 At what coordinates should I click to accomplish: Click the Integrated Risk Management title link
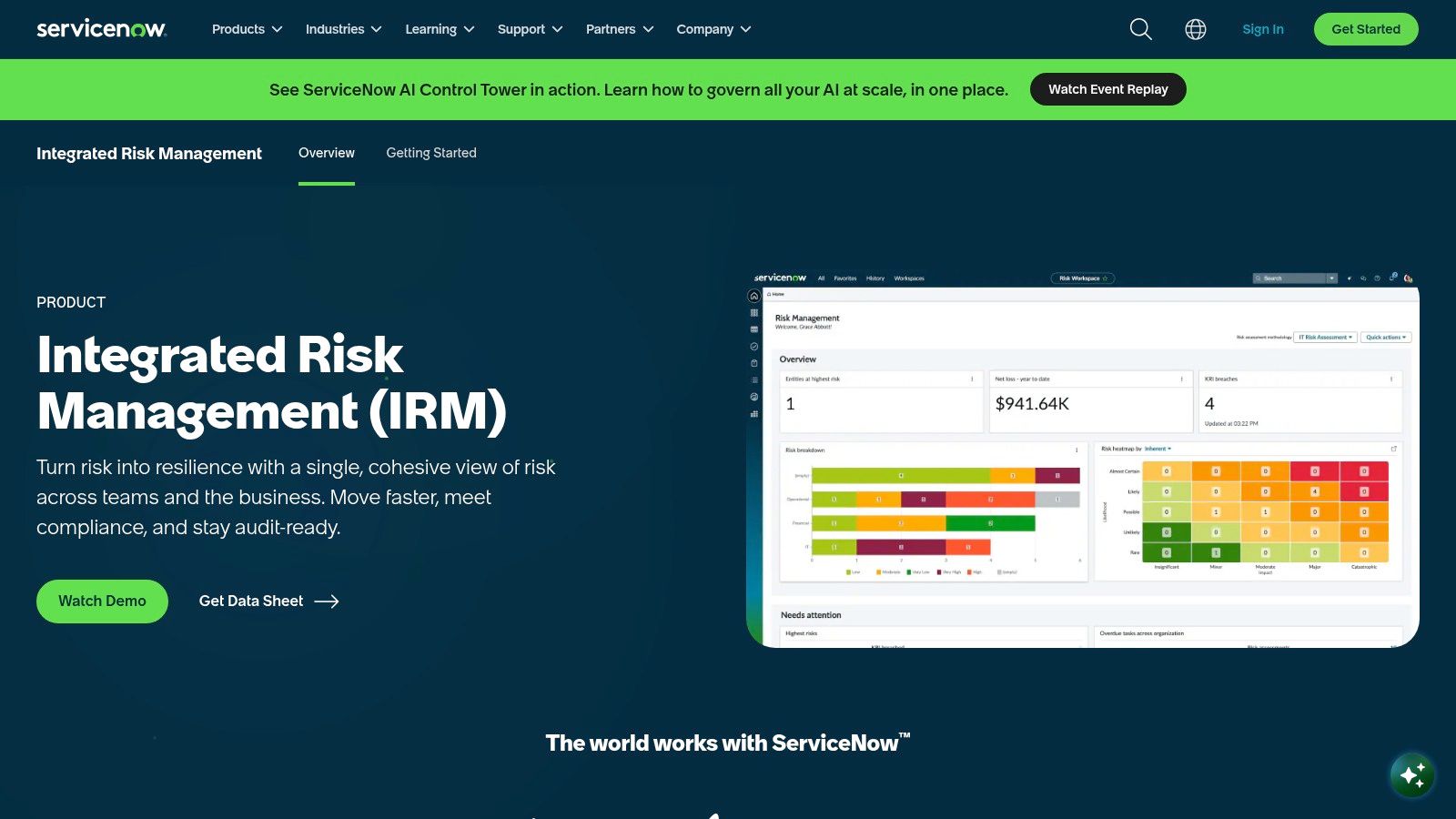pyautogui.click(x=149, y=153)
